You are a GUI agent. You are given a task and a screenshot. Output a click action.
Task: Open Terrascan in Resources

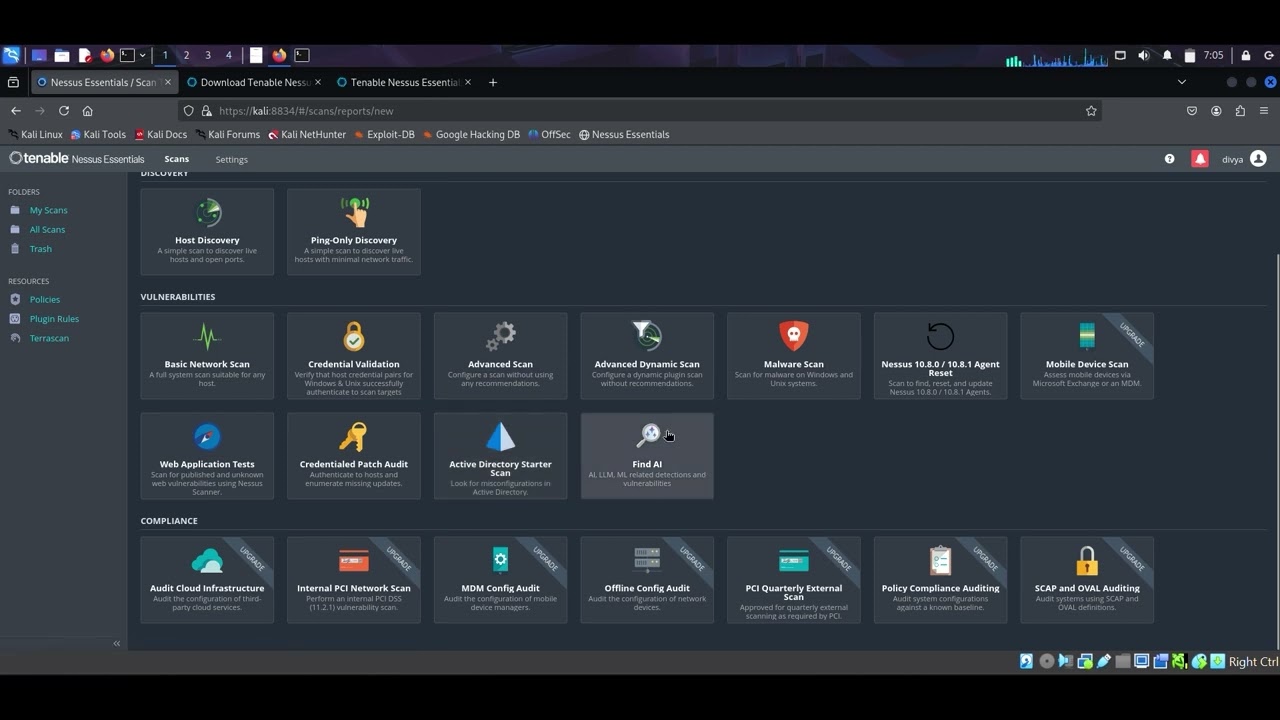tap(49, 338)
